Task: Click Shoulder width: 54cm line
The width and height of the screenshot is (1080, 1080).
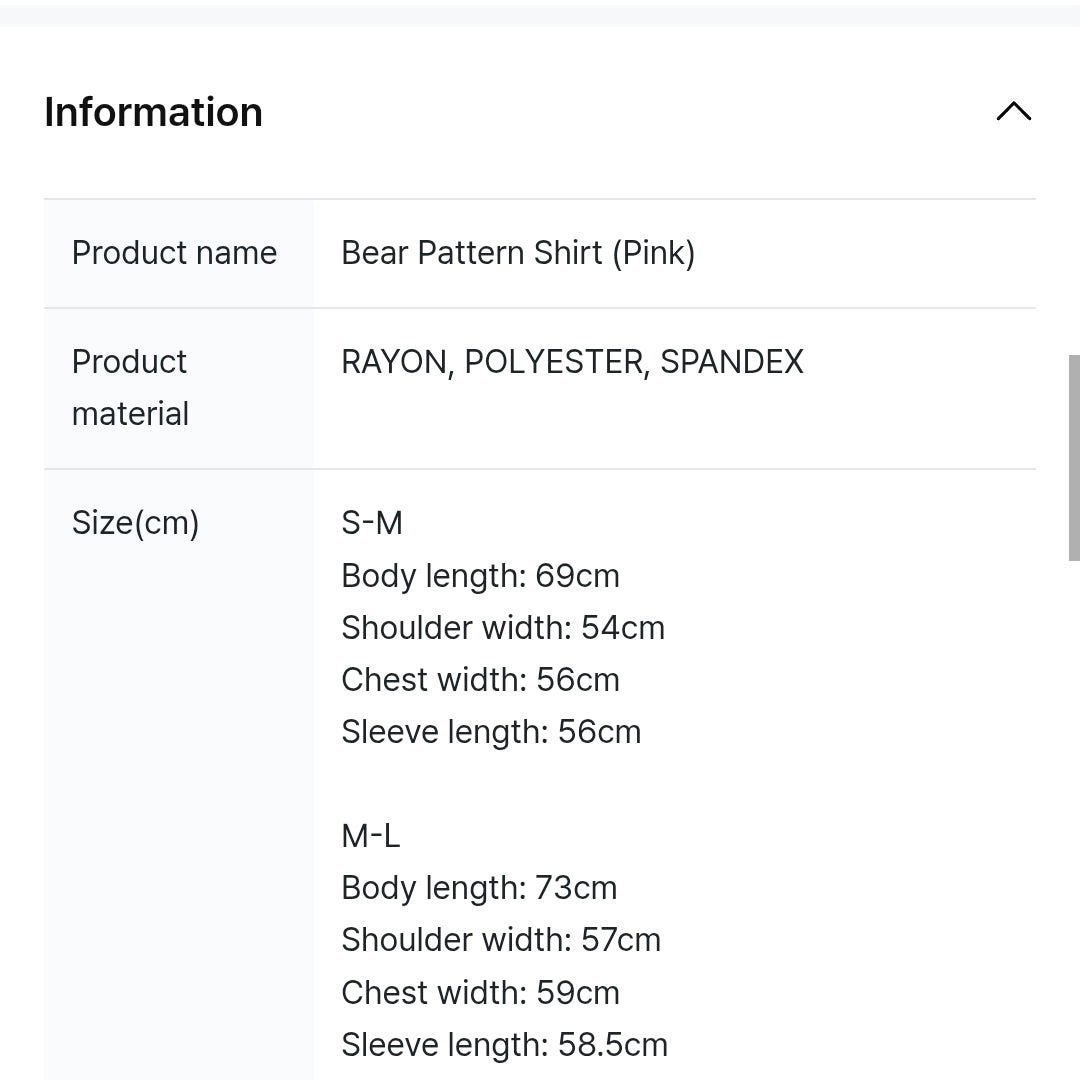Action: coord(503,628)
